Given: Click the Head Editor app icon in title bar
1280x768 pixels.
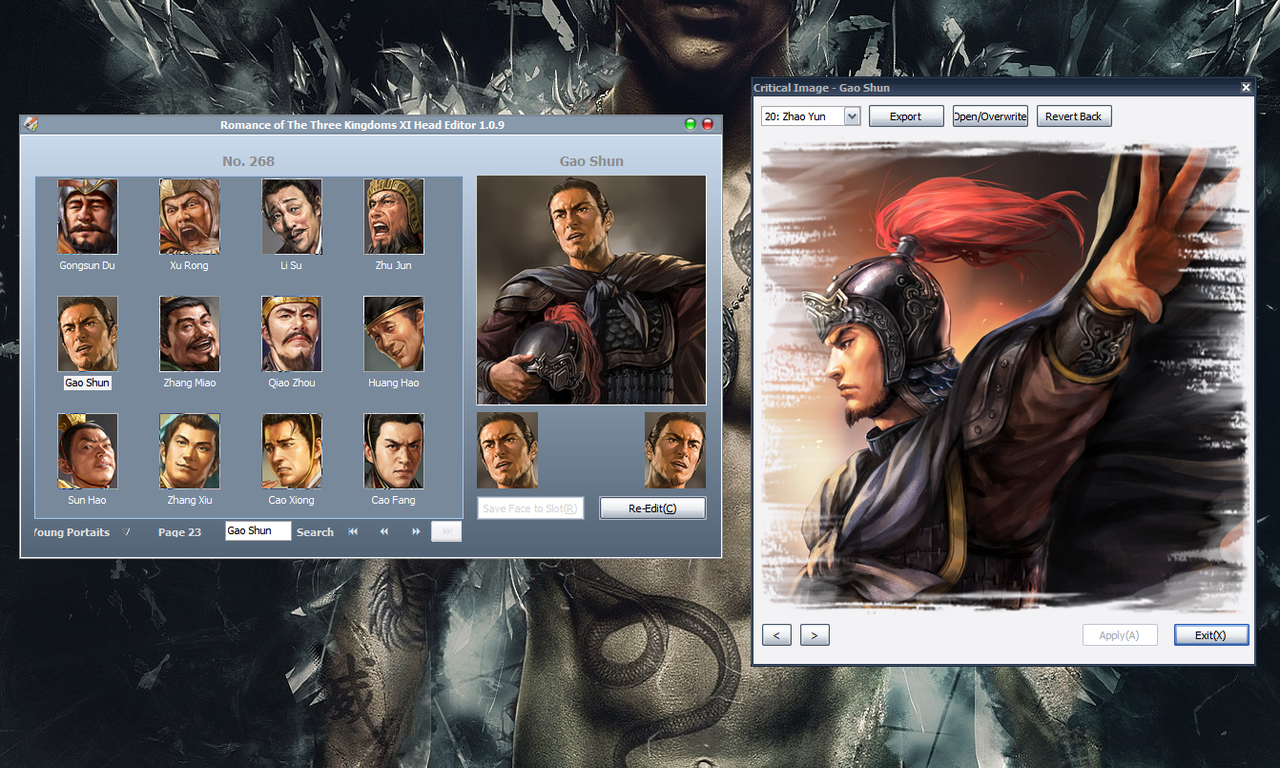Looking at the screenshot, I should [31, 124].
